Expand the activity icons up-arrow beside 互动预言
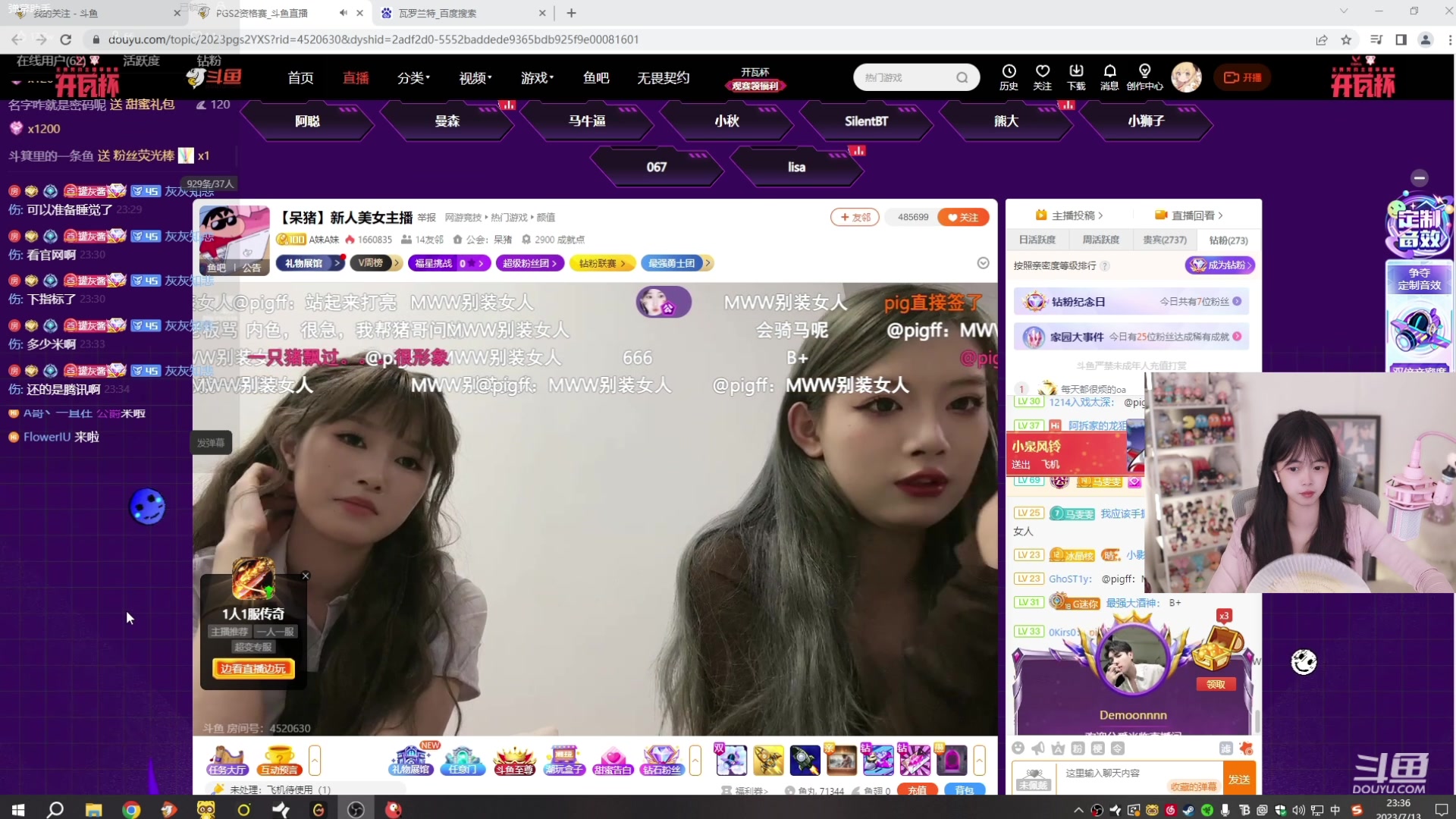Image resolution: width=1456 pixels, height=819 pixels. tap(315, 760)
